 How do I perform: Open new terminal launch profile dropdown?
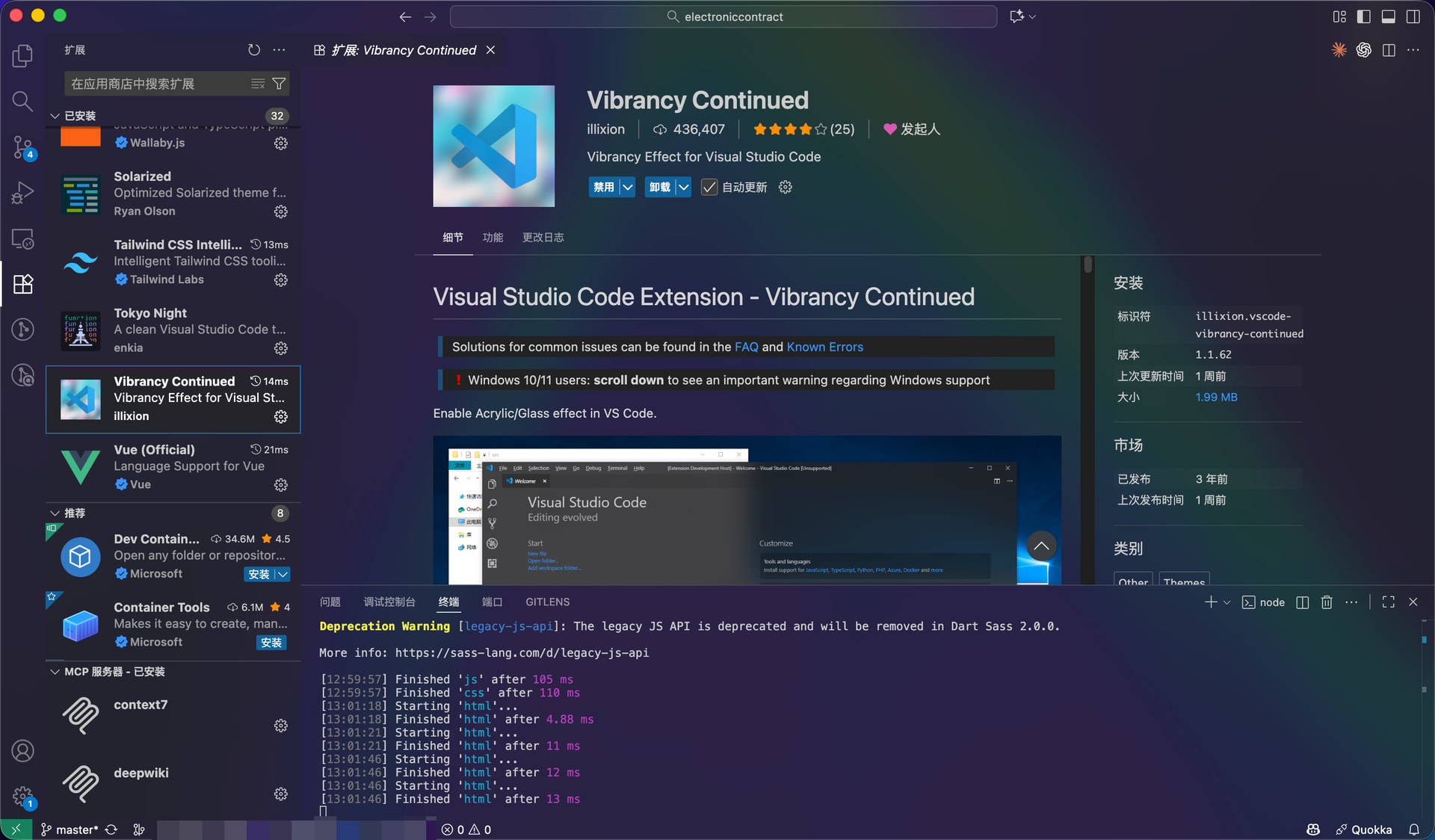tap(1226, 602)
